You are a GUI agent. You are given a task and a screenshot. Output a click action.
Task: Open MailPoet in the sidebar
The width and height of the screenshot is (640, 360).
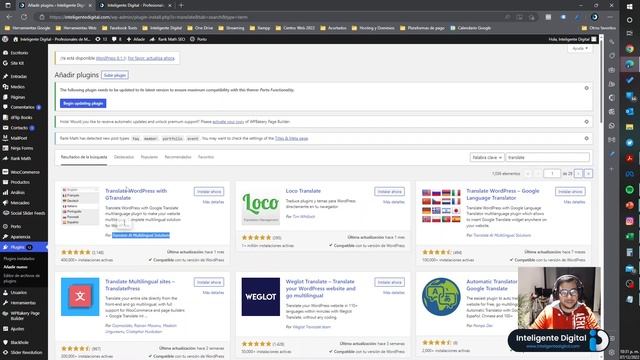19,138
